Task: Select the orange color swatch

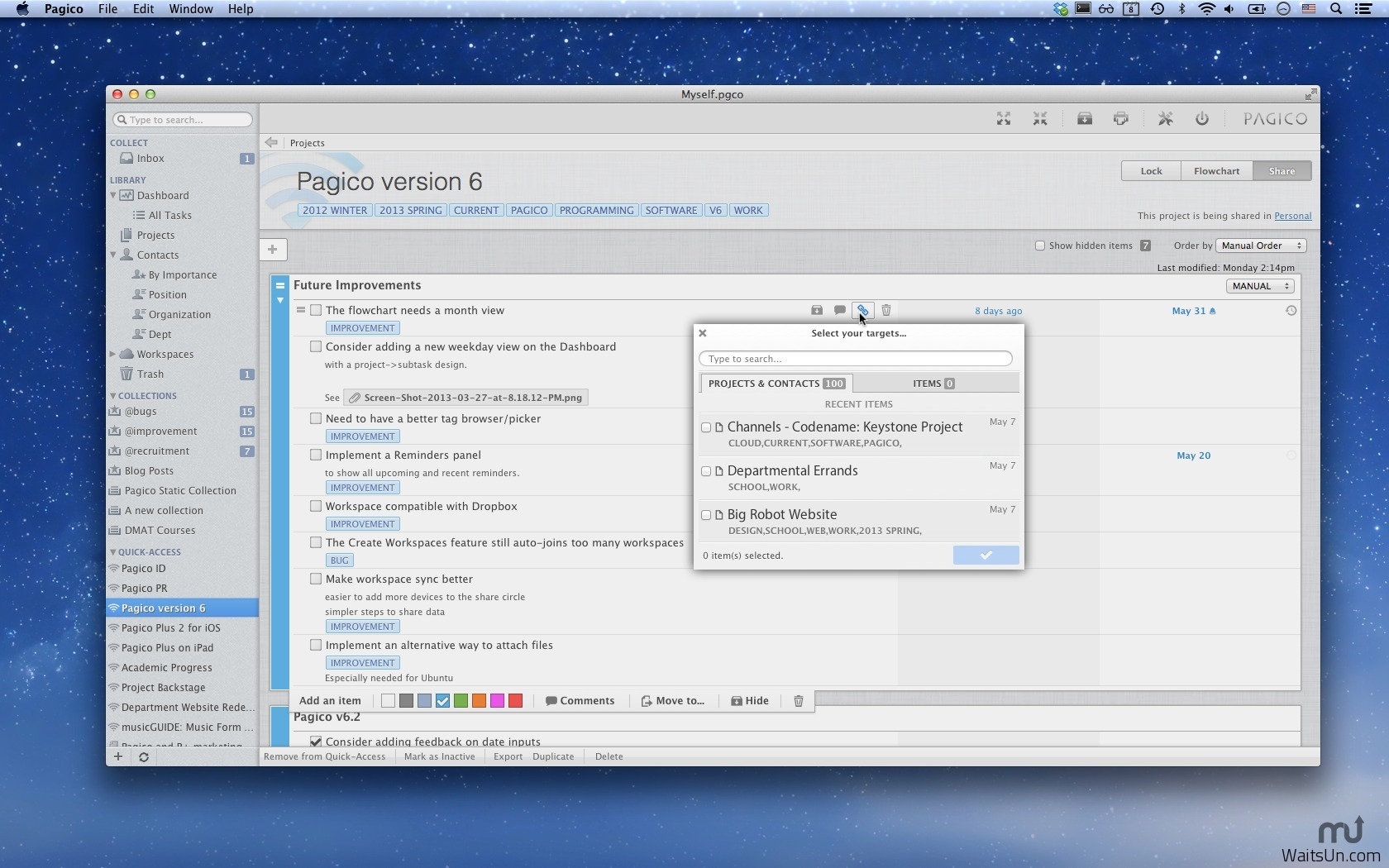Action: 479,701
